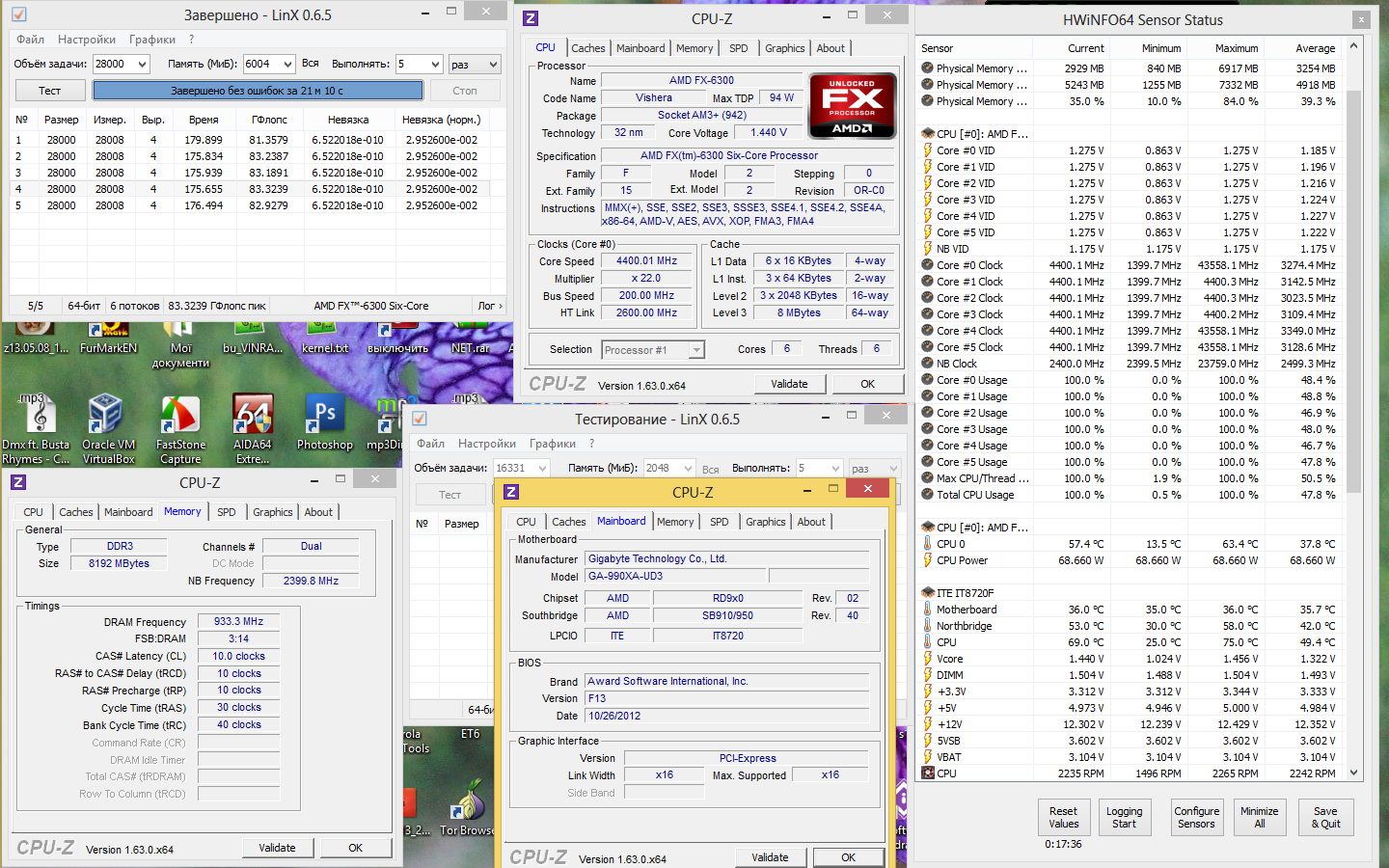Click Reset Values in HWiNFO64

click(1064, 817)
